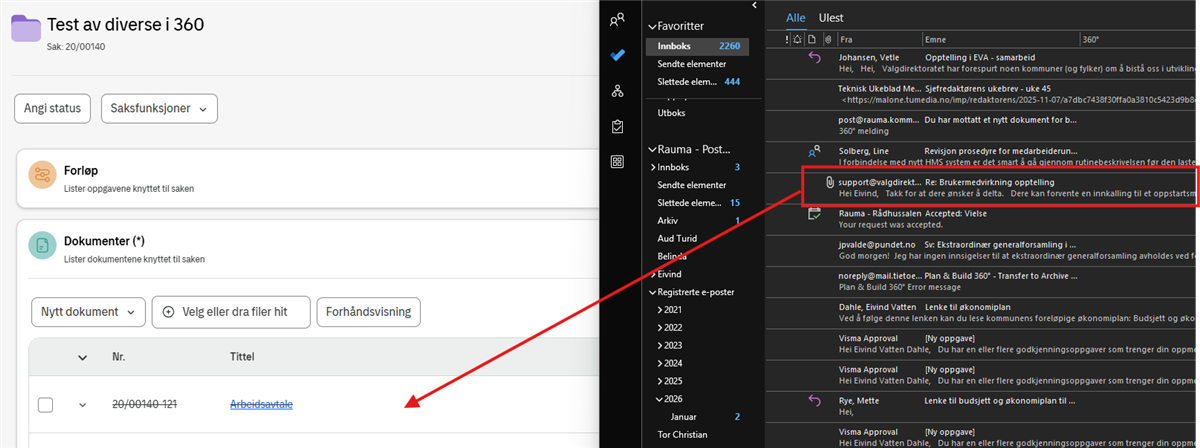Open the Nytt dokument dropdown

tap(88, 312)
